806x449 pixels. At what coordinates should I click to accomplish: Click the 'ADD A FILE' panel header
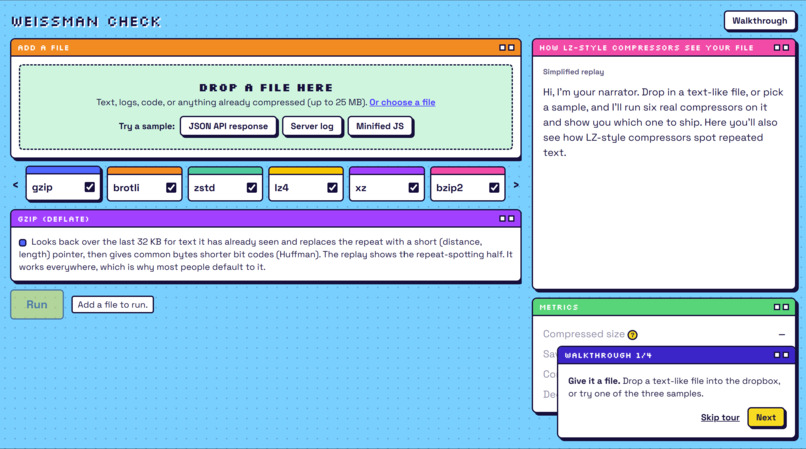[266, 48]
